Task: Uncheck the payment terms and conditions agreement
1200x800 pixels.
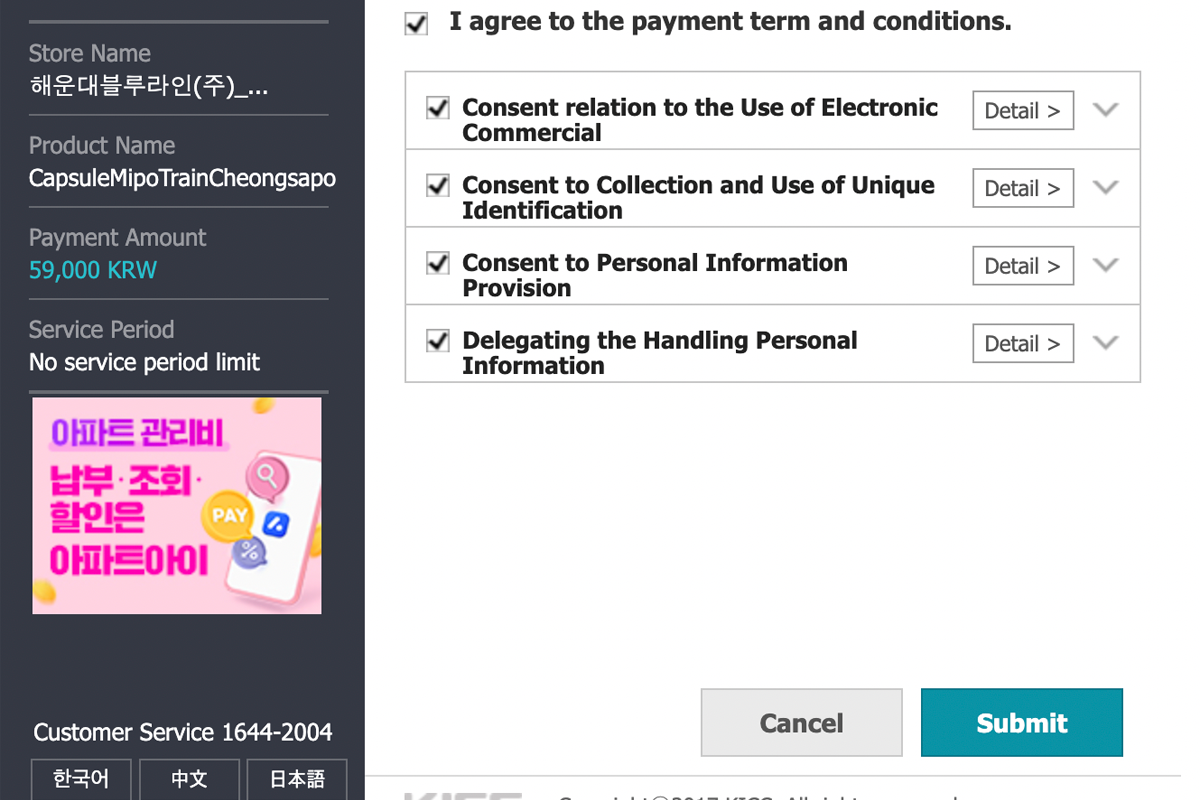Action: pos(417,24)
